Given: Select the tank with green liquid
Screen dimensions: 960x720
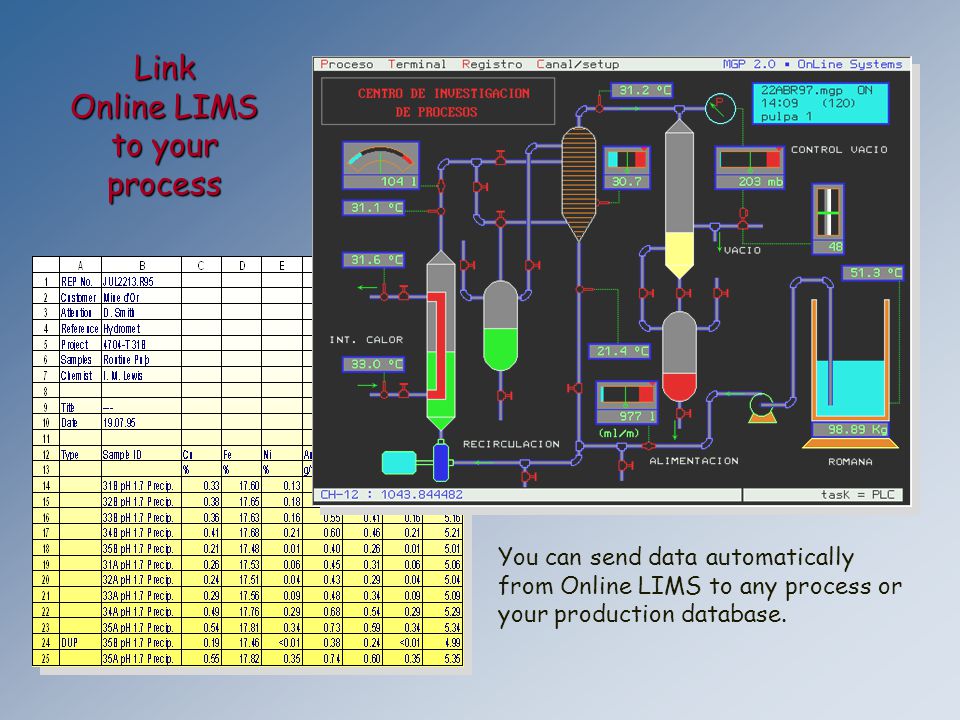Looking at the screenshot, I should tap(500, 326).
